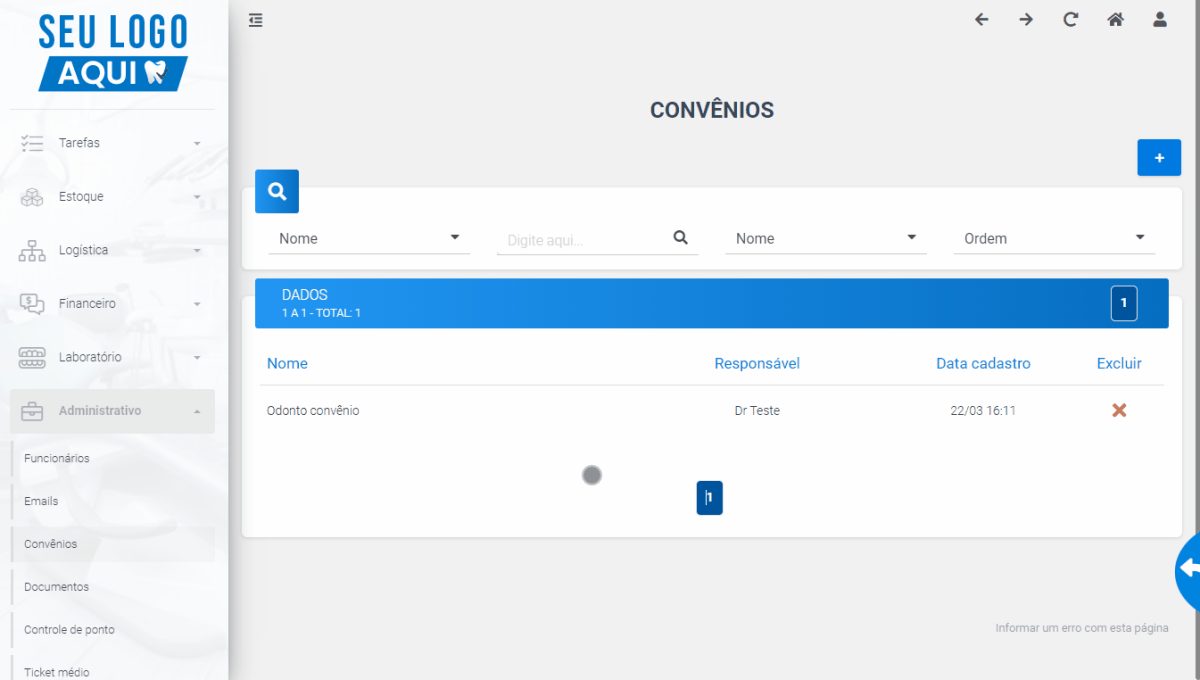The image size is (1200, 680).
Task: Click the Tarefas checklist icon
Action: click(x=32, y=143)
